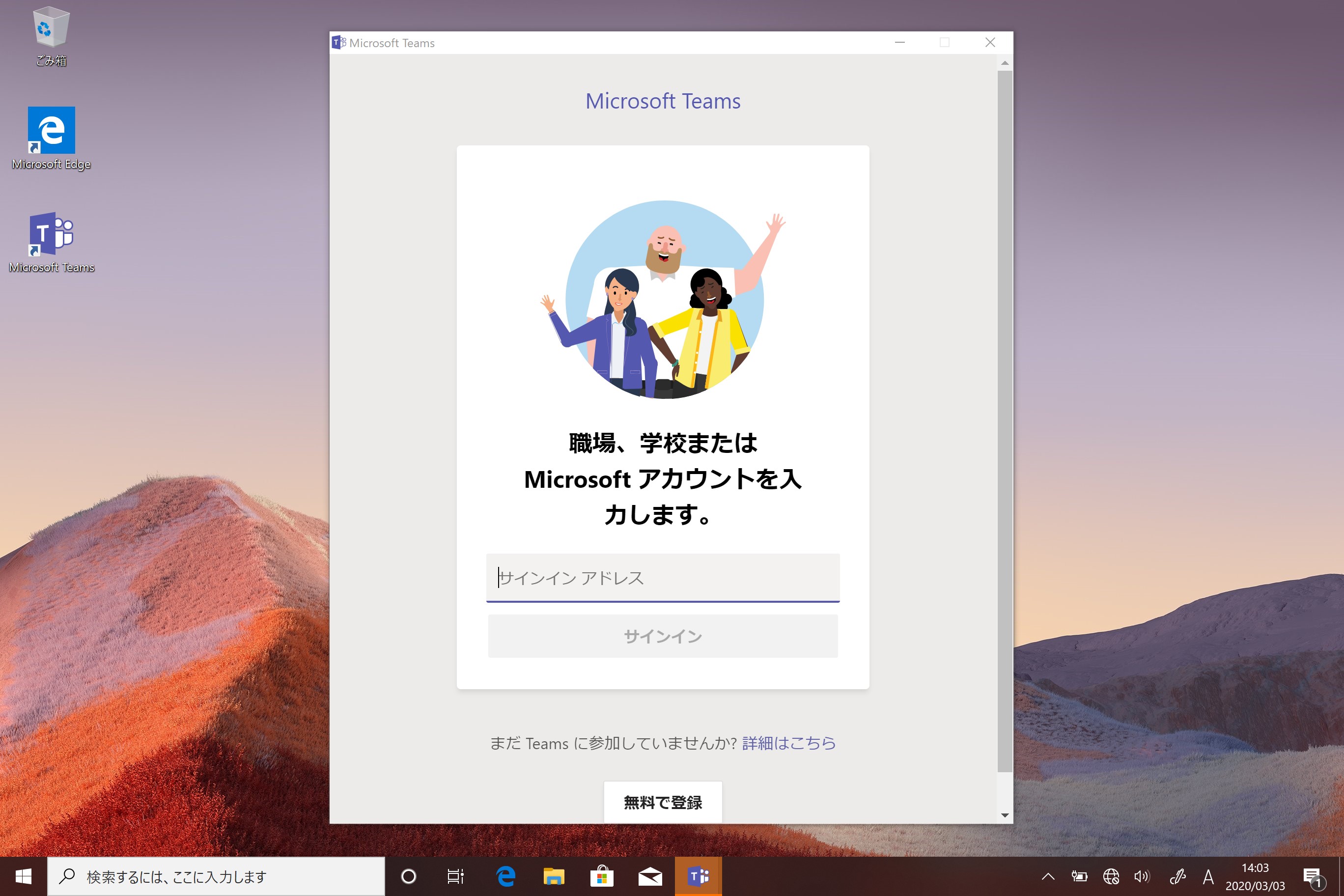Click the people illustration image
This screenshot has height=896, width=1344.
[663, 300]
